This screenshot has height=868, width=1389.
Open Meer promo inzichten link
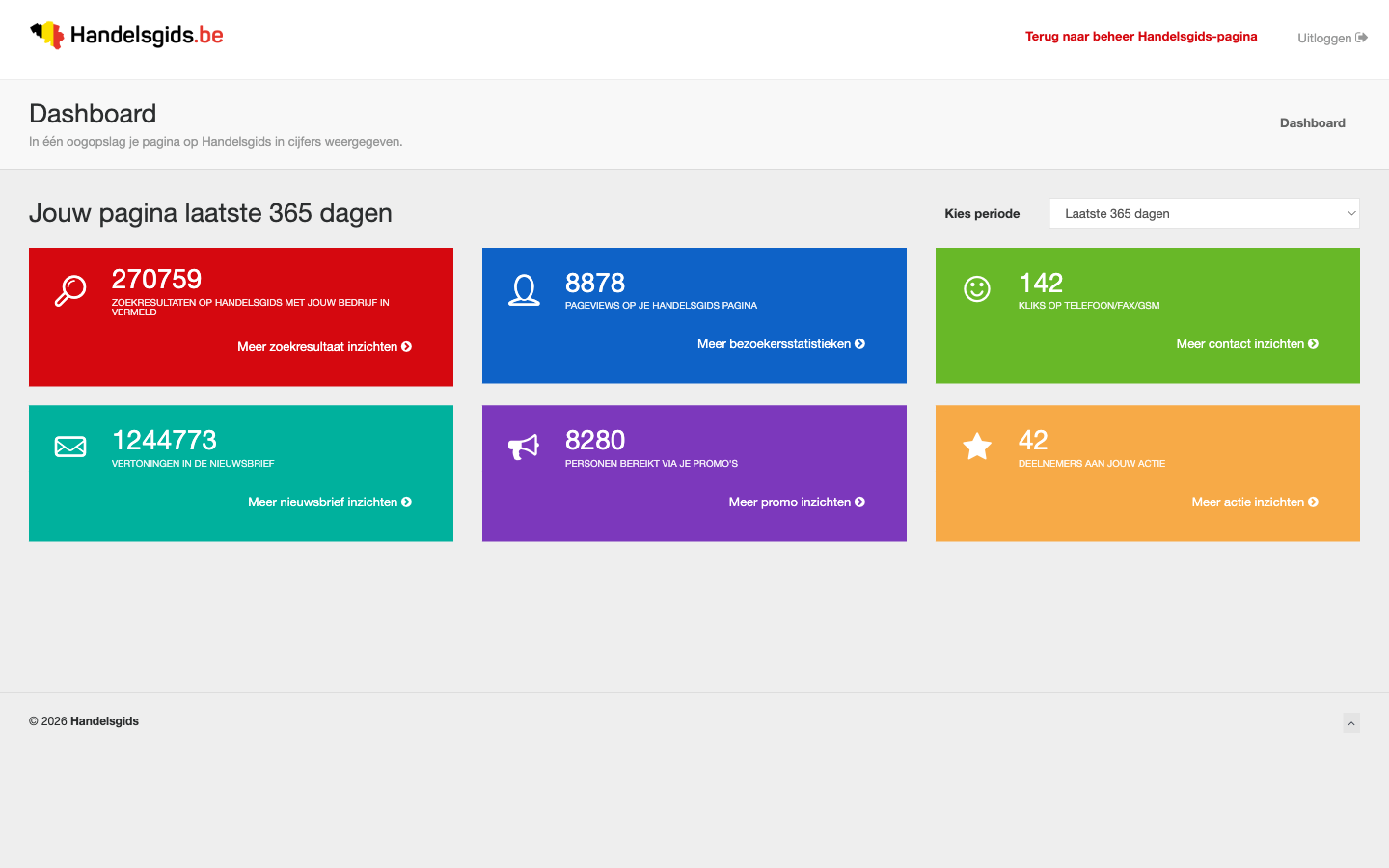click(797, 502)
